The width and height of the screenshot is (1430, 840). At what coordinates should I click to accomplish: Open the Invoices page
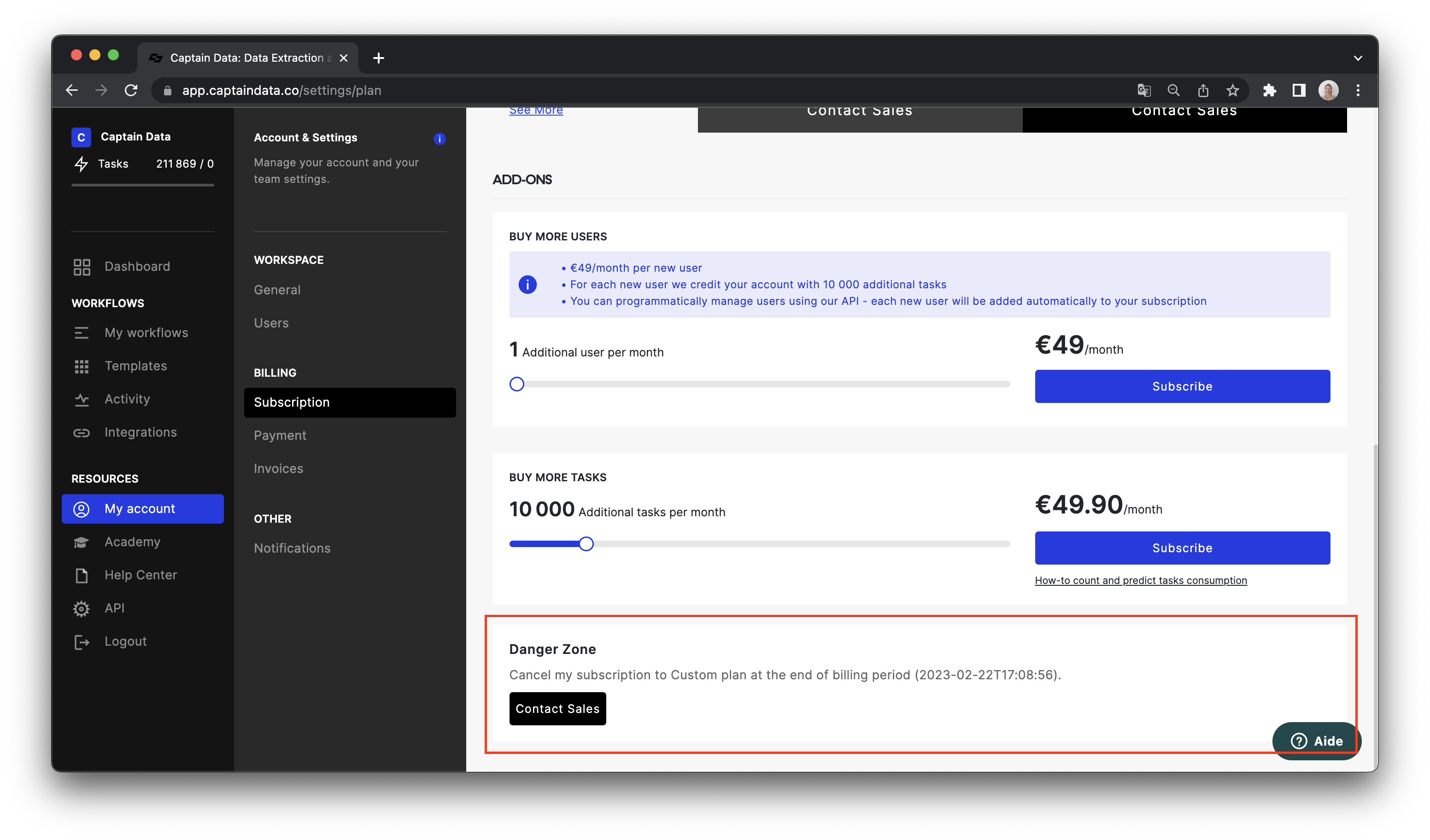click(x=279, y=468)
